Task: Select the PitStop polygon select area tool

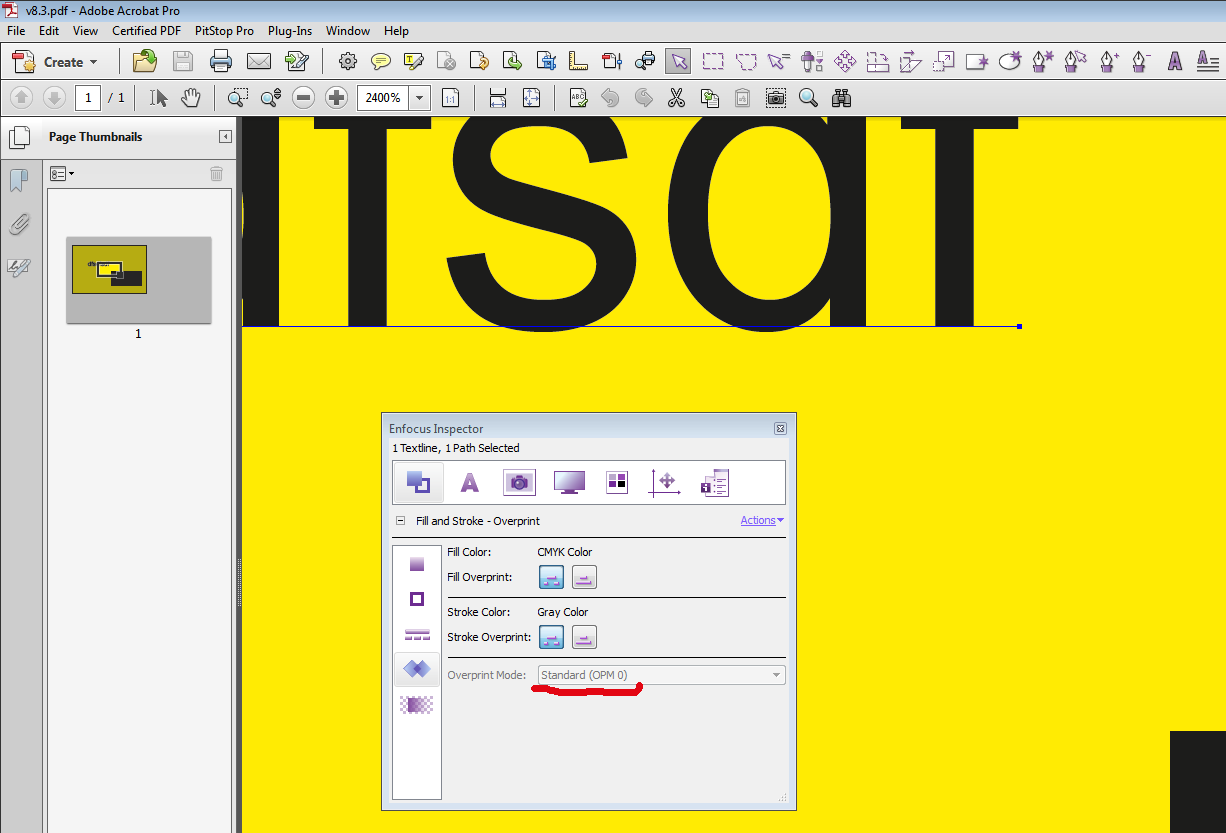Action: point(746,62)
